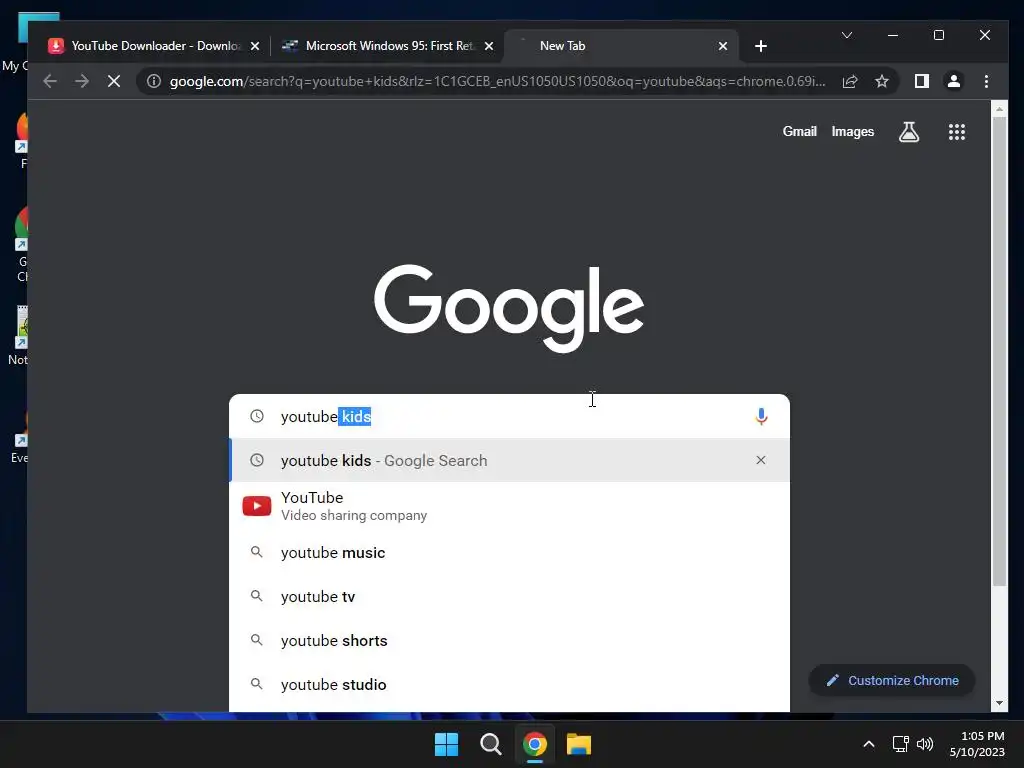Open File Explorer from taskbar
Viewport: 1024px width, 768px height.
click(x=579, y=744)
